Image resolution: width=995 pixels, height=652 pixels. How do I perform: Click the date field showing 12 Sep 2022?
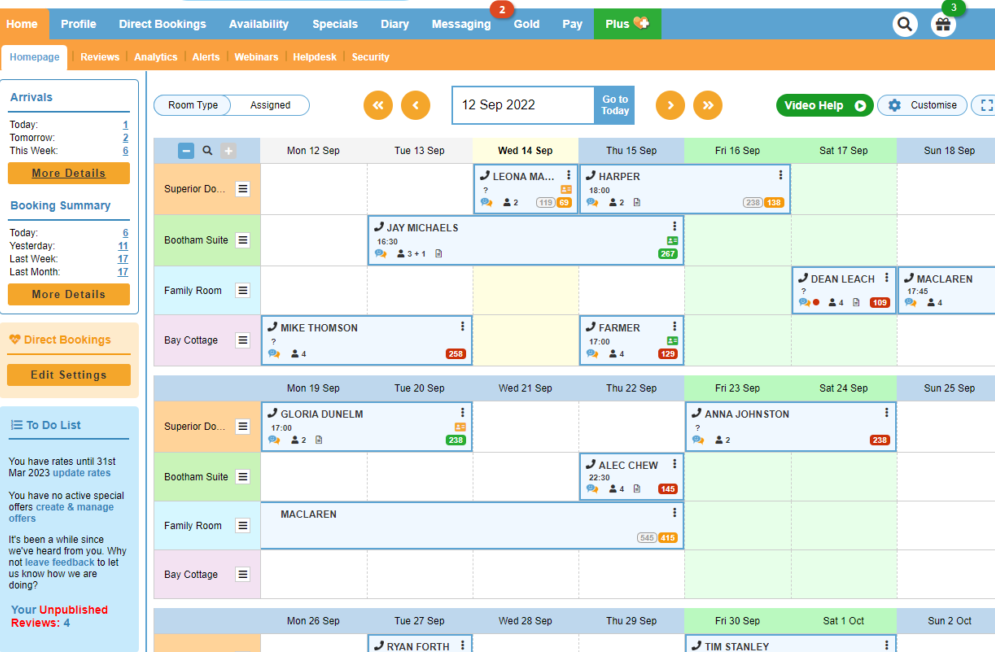[x=523, y=105]
